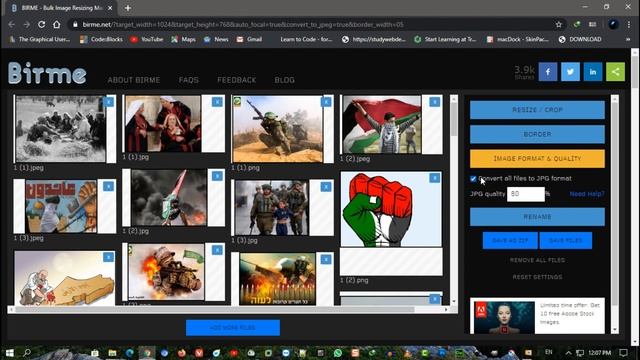The height and width of the screenshot is (360, 640).
Task: Open the Need Help? link
Action: (587, 194)
